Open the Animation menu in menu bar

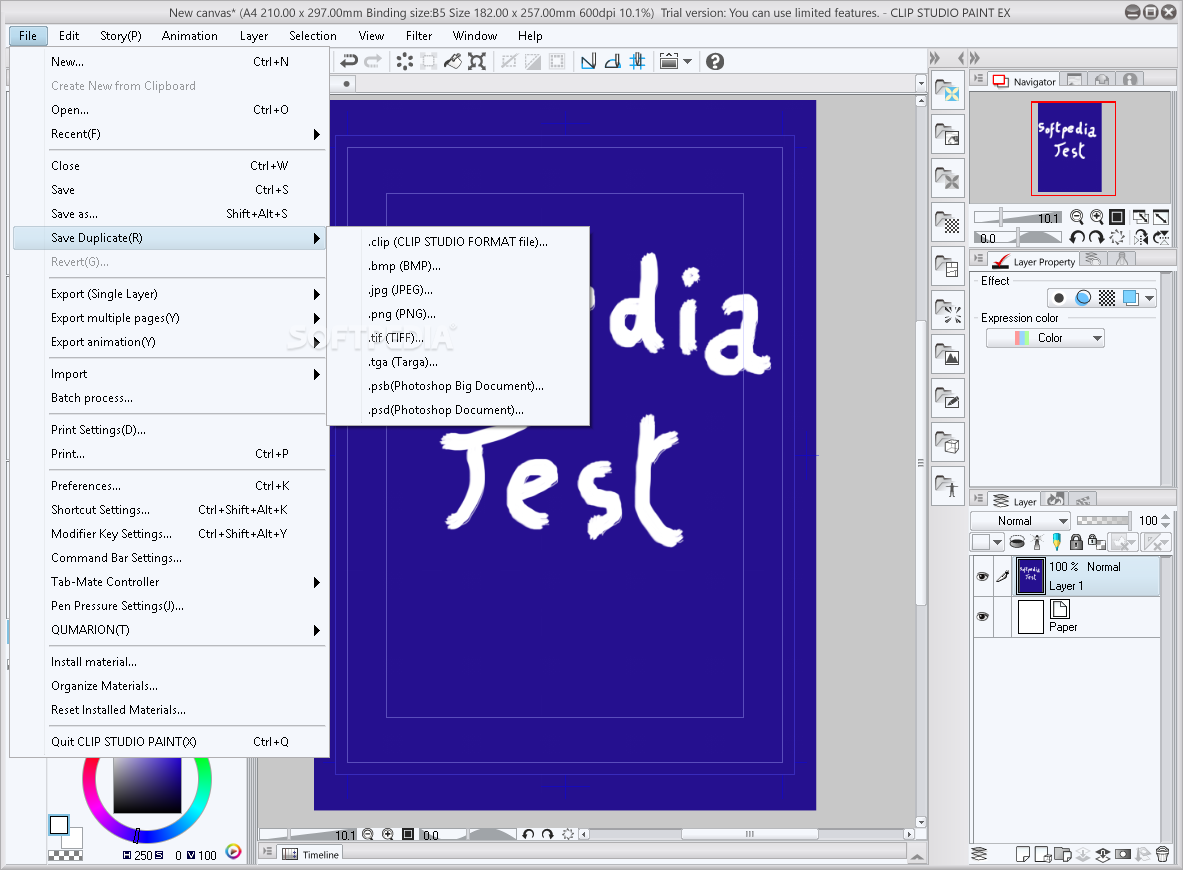189,35
